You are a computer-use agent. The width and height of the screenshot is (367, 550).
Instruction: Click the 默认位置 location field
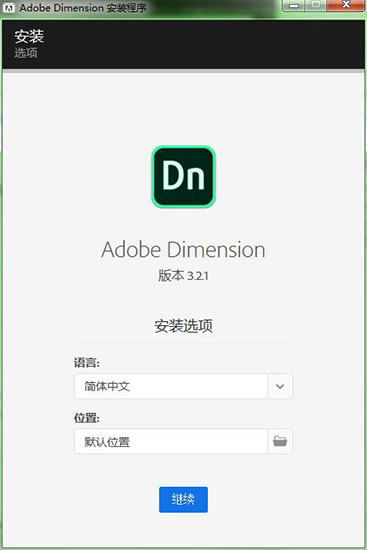tap(171, 441)
